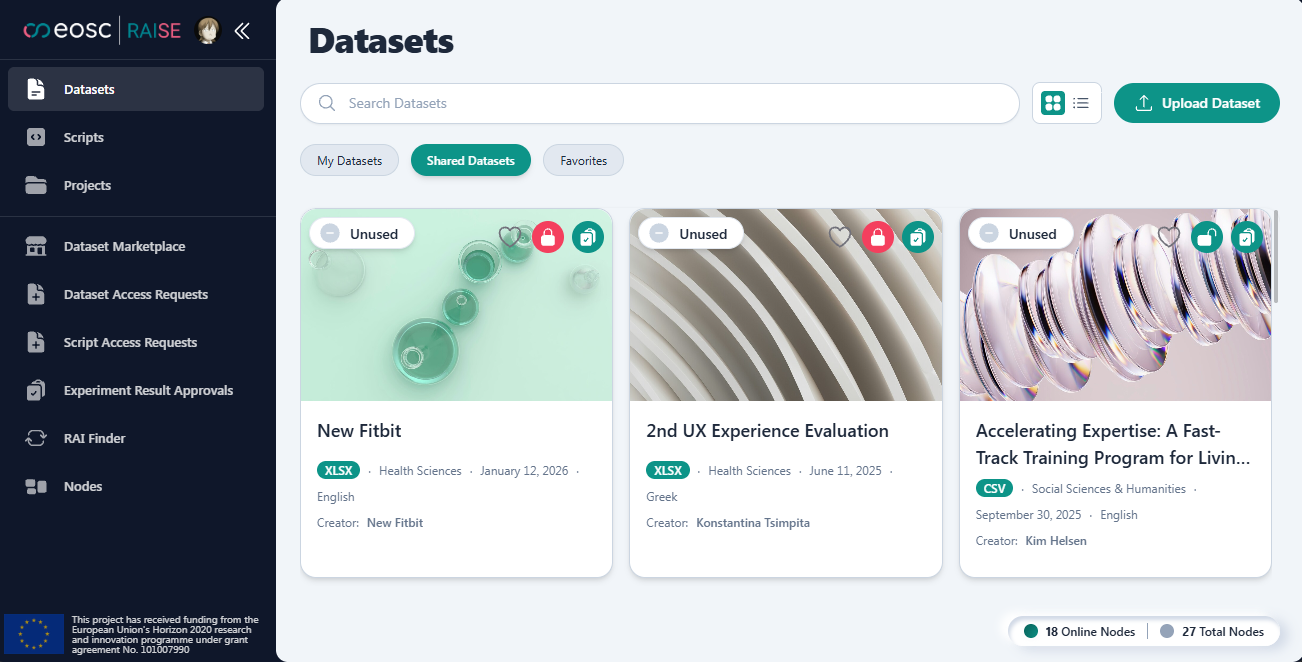Click the open padlock on Accelerating Expertise card
Image resolution: width=1302 pixels, height=662 pixels.
click(1207, 237)
